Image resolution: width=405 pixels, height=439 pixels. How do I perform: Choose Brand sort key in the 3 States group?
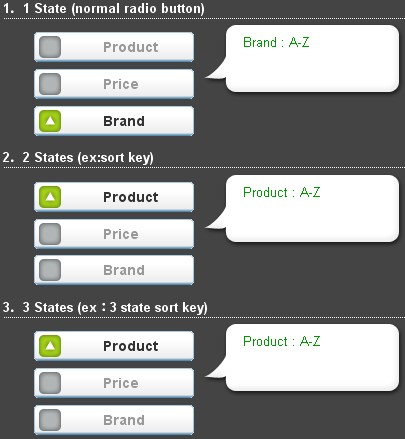click(114, 420)
